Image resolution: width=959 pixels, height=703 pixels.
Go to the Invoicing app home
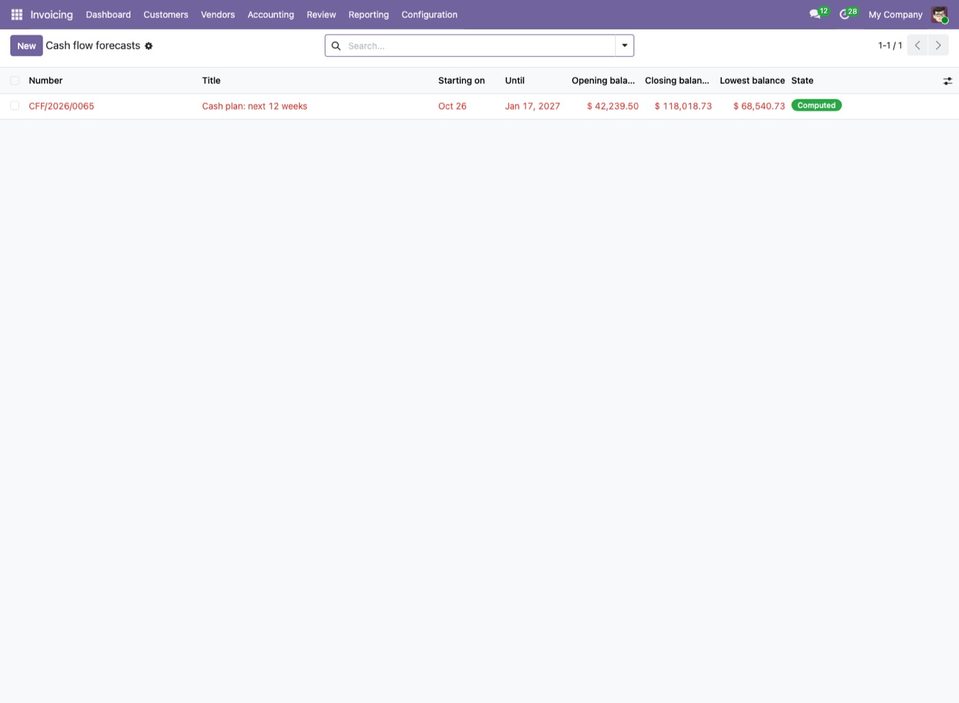(x=51, y=15)
